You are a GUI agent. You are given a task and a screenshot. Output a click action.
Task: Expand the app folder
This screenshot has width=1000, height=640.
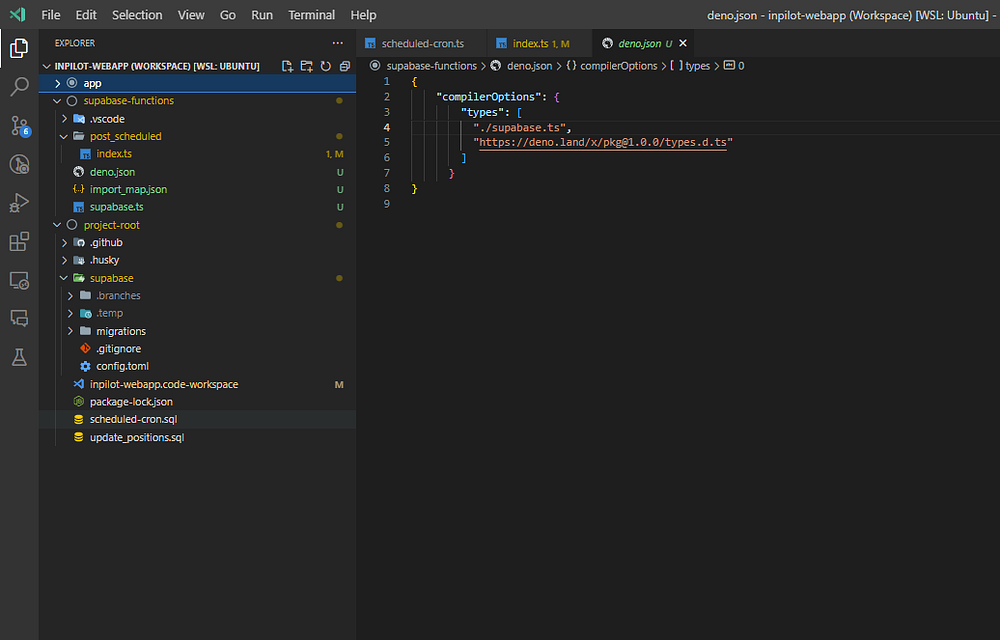[x=92, y=83]
